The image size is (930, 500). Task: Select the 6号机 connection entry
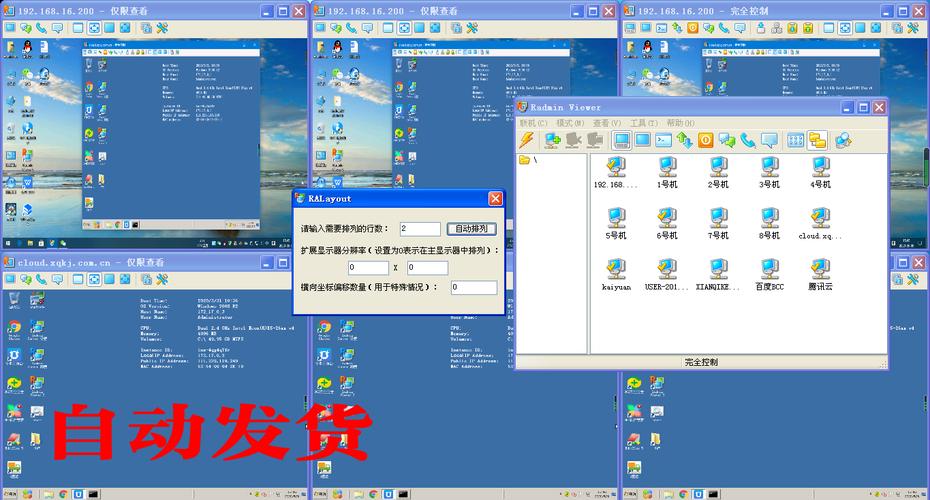(667, 224)
